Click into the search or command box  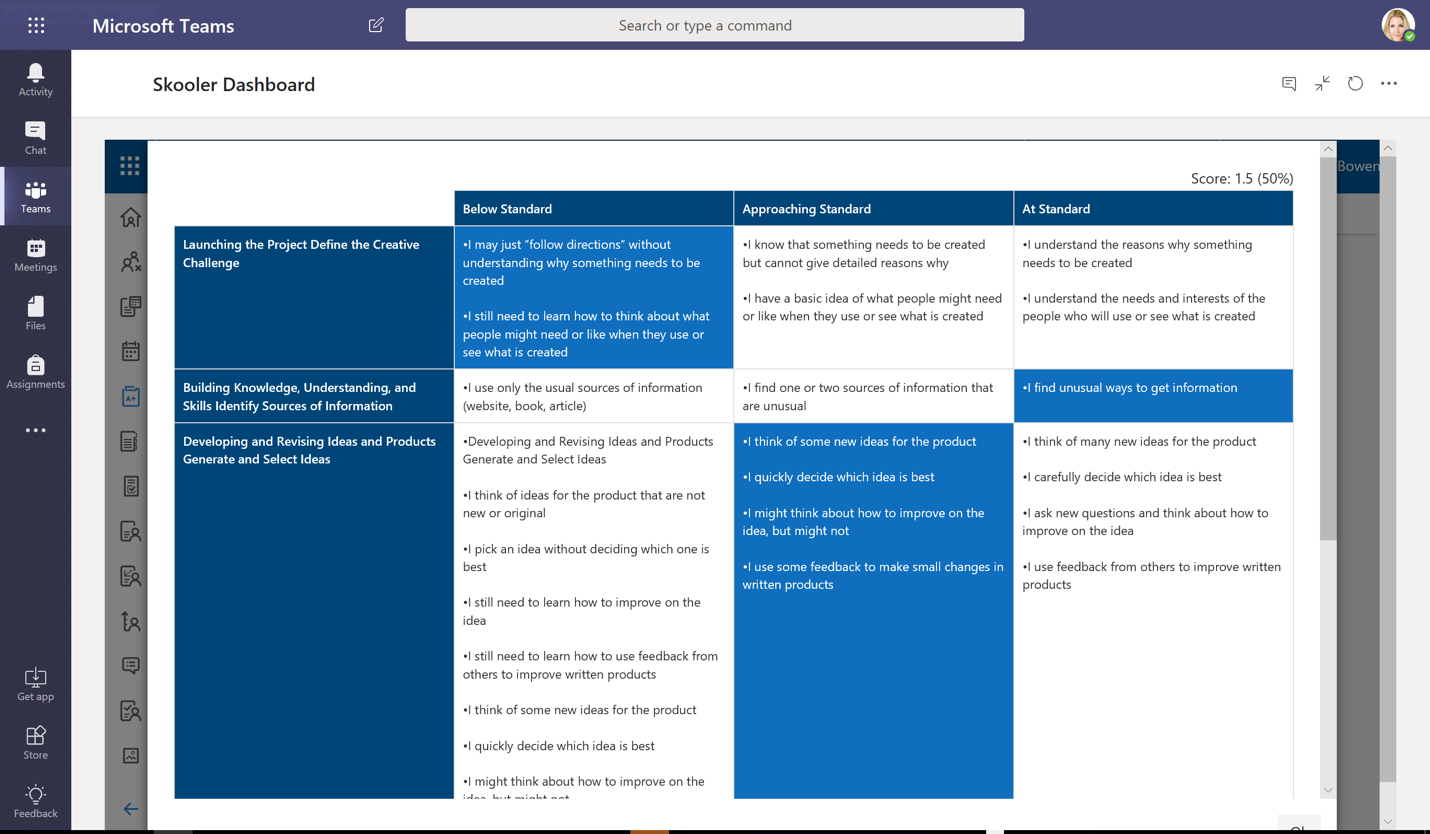[x=714, y=25]
